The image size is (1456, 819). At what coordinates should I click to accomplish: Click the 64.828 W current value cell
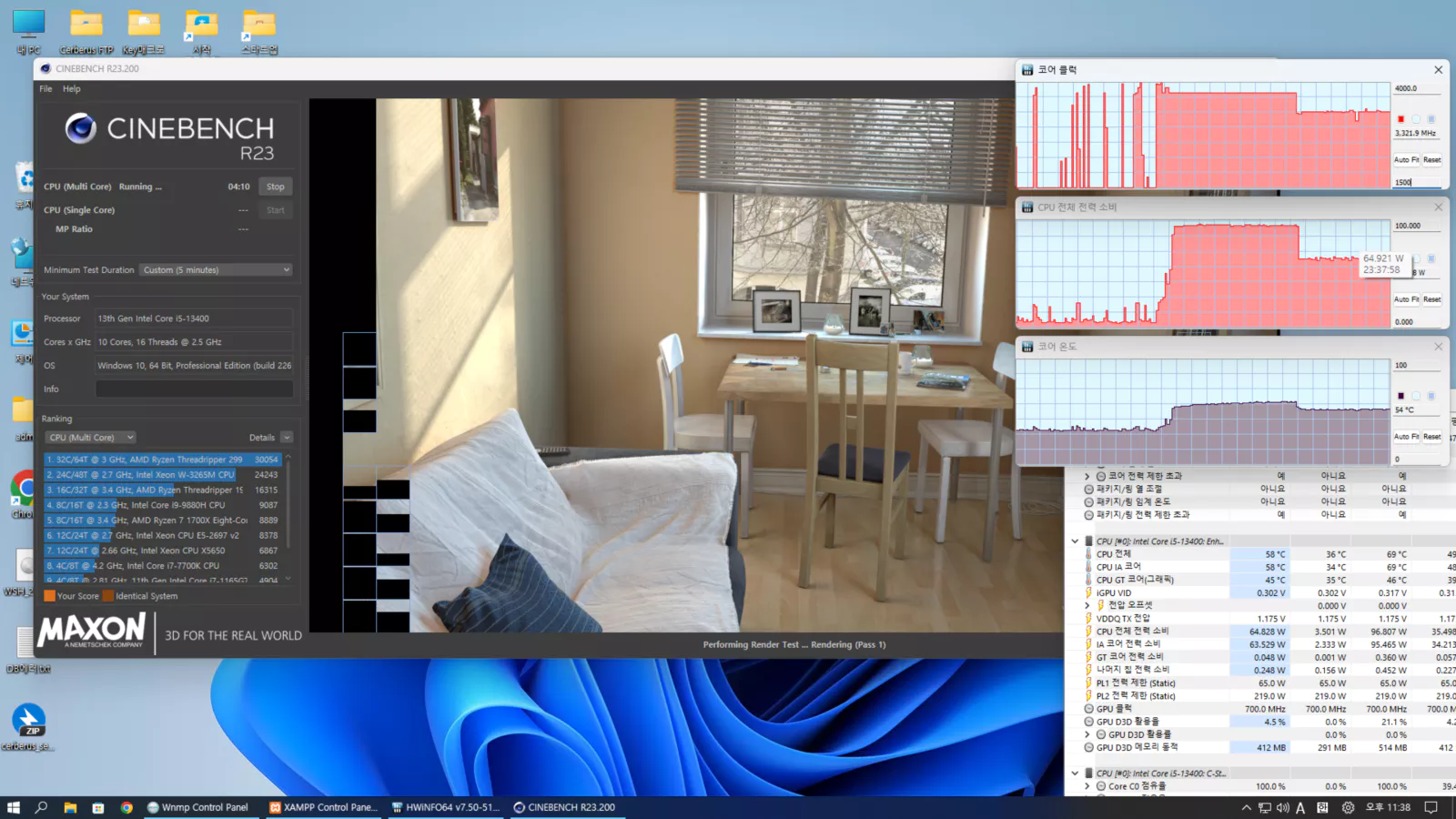[1259, 632]
